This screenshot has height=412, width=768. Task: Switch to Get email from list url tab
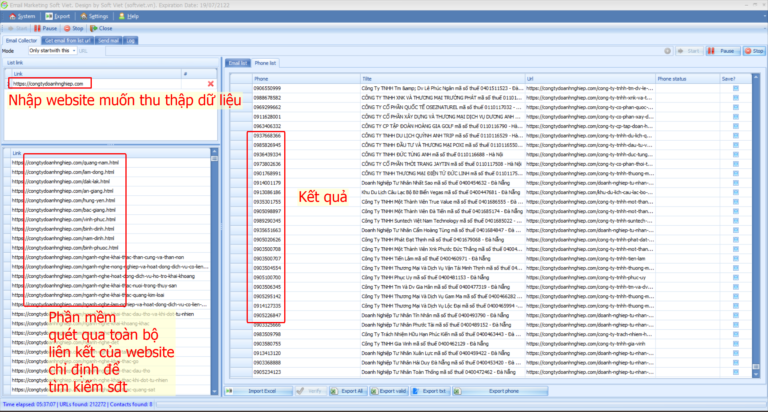pos(68,41)
